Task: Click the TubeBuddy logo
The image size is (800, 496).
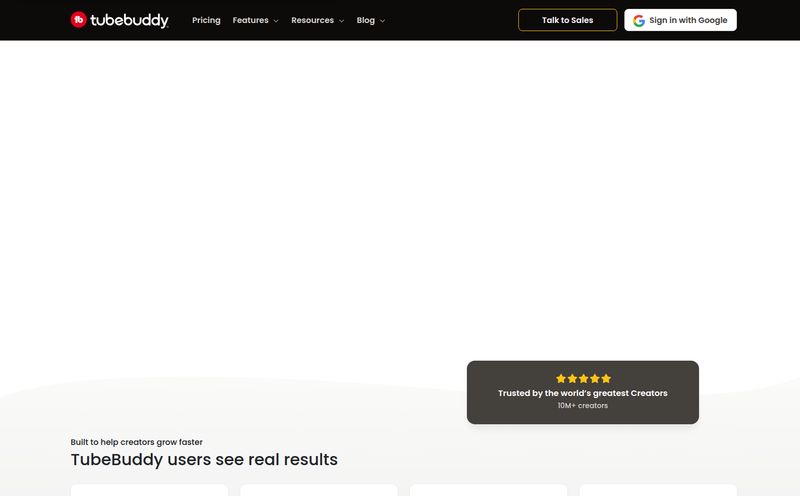Action: [x=119, y=20]
